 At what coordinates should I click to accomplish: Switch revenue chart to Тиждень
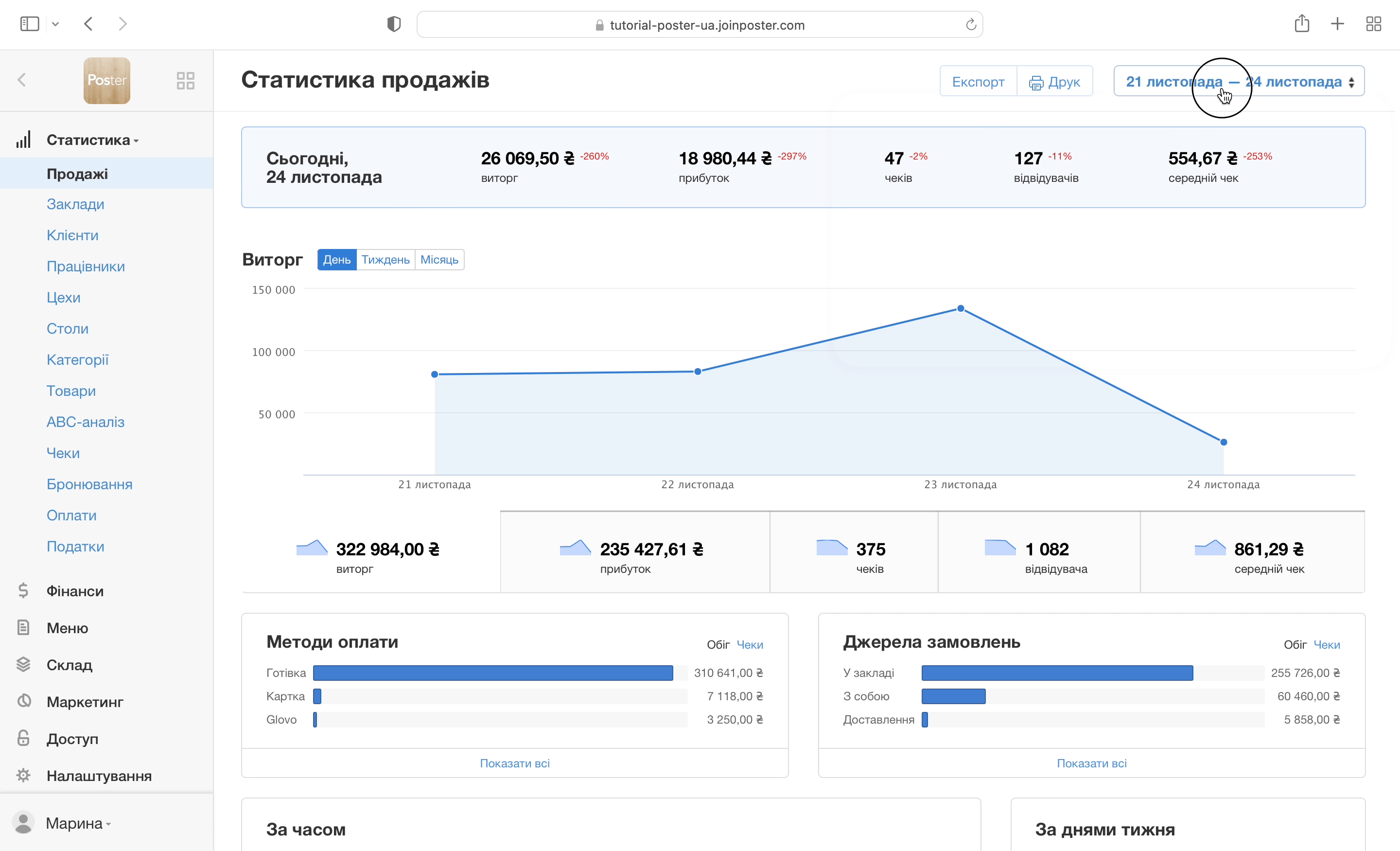[385, 260]
